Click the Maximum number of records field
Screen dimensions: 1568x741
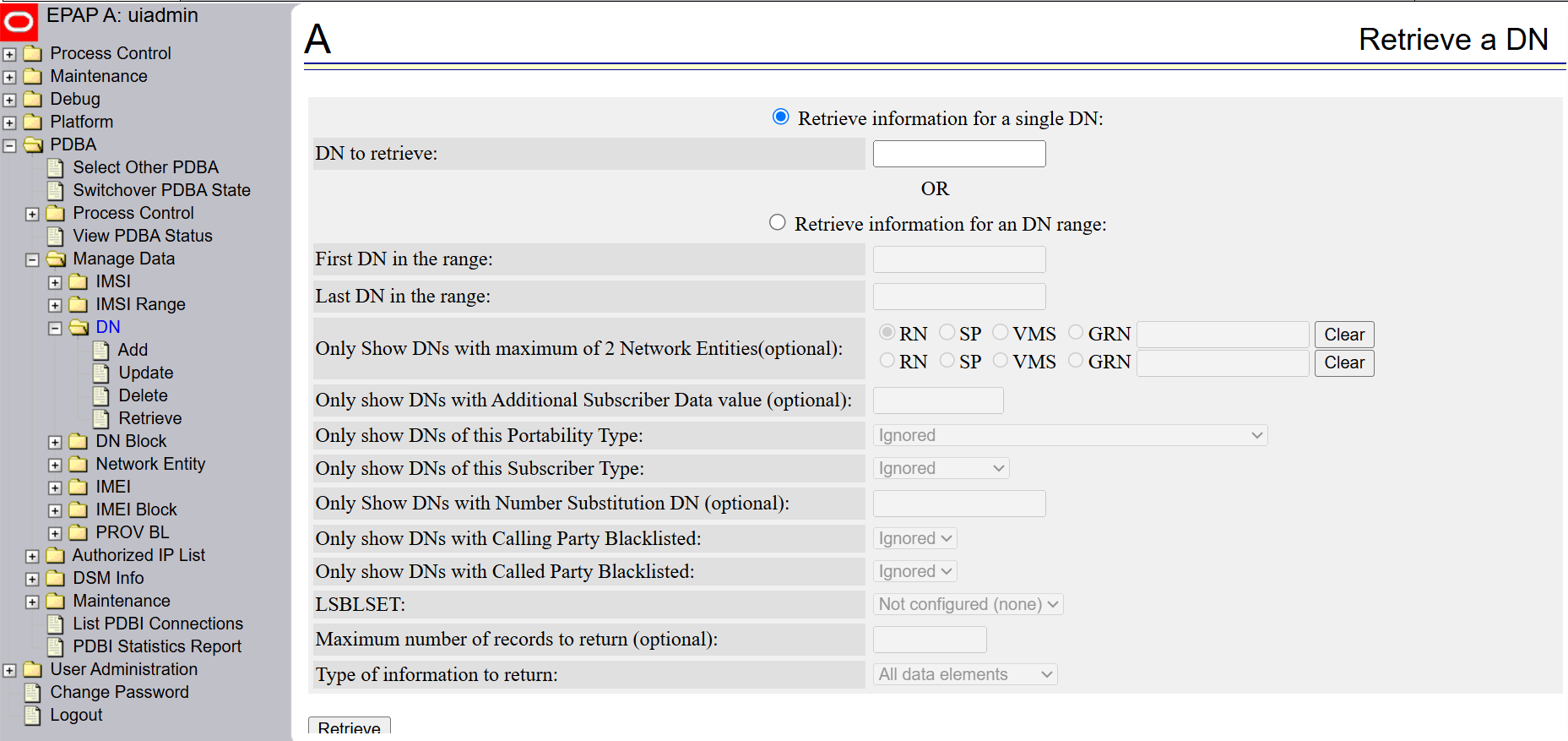pos(930,640)
